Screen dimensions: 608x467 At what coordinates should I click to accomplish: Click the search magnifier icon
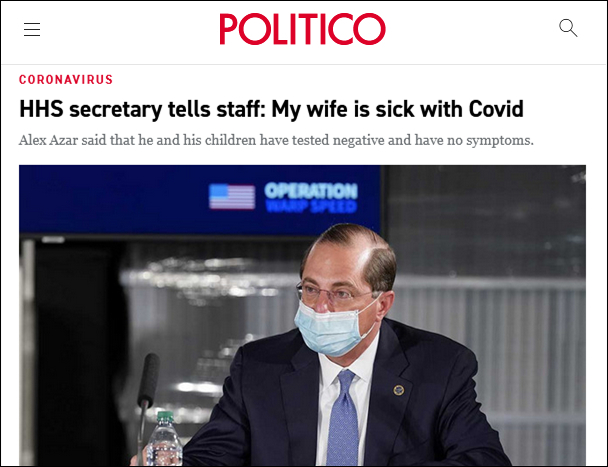click(568, 28)
